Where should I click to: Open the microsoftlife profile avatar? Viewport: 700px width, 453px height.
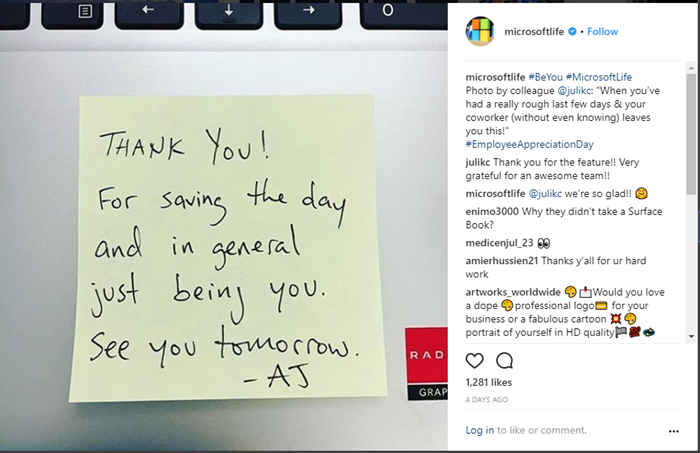pyautogui.click(x=480, y=31)
